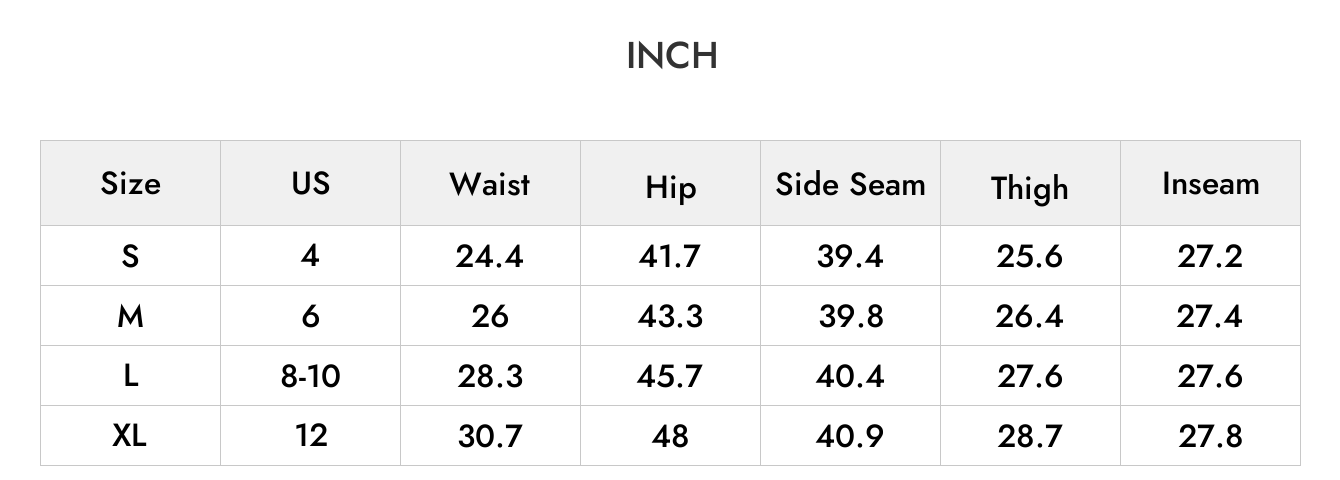Click waist value 30.7 in XL row
The height and width of the screenshot is (480, 1340).
click(490, 437)
